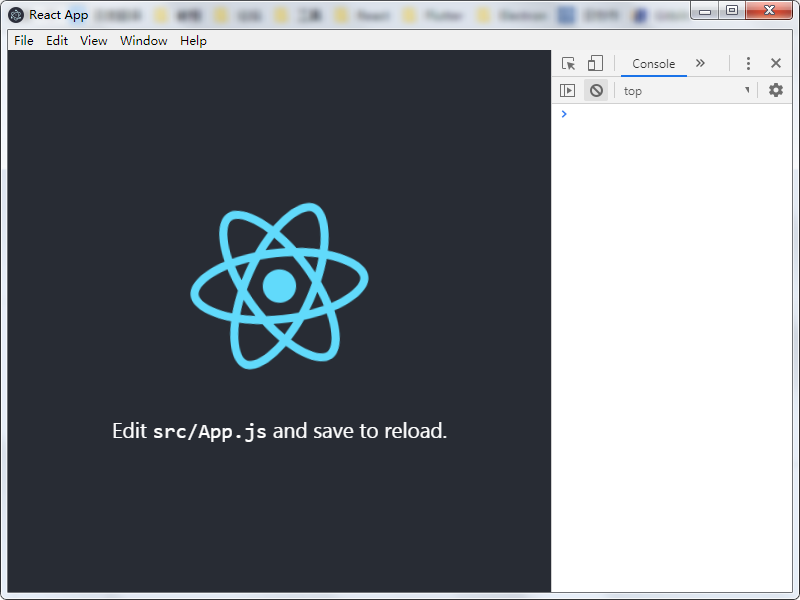
Task: Click the React App title bar icon
Action: 16,15
